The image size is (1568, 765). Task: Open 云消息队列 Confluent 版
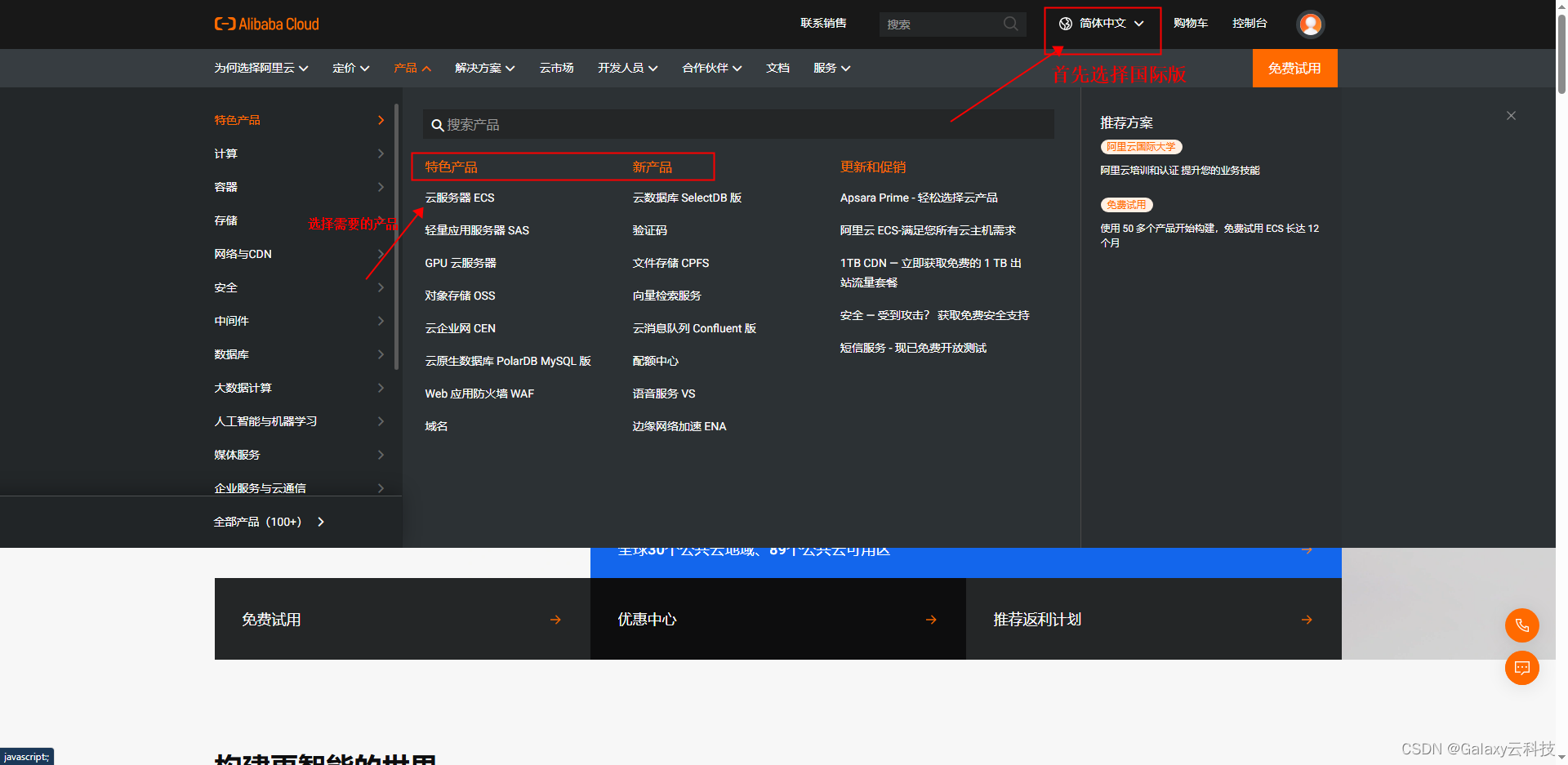(694, 328)
